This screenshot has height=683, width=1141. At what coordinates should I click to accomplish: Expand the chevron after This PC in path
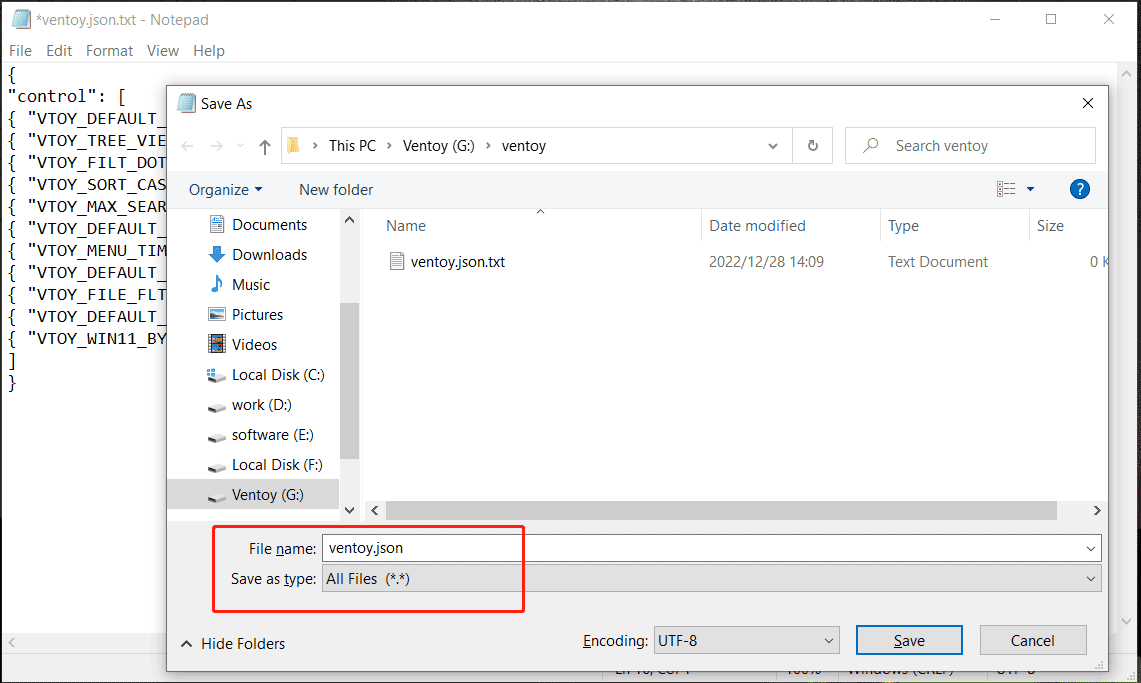(389, 146)
